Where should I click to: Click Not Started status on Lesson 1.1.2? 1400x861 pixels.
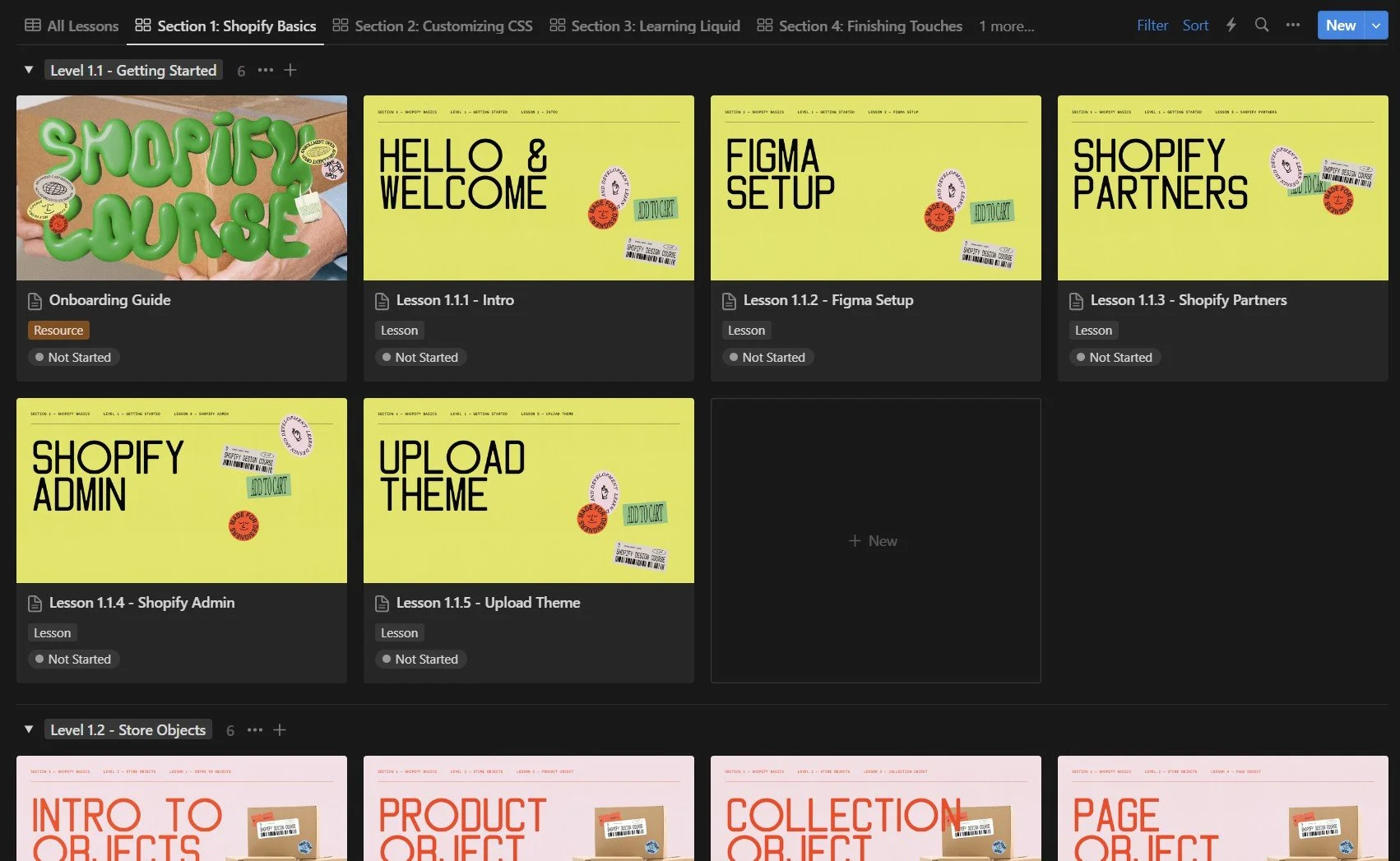(767, 357)
